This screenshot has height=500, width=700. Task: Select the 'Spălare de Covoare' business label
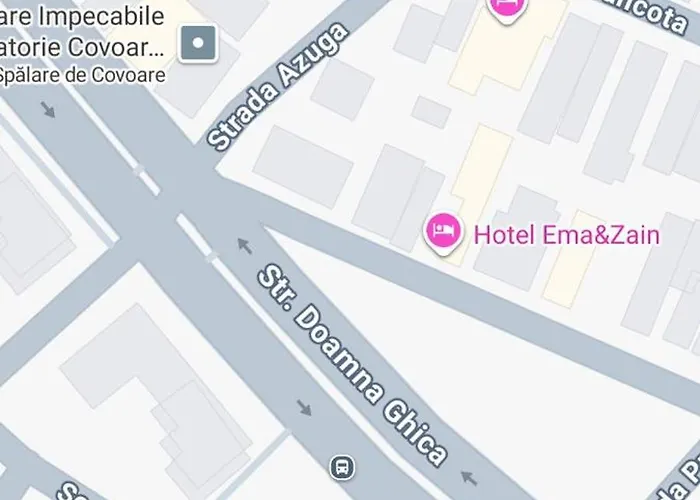[x=82, y=75]
